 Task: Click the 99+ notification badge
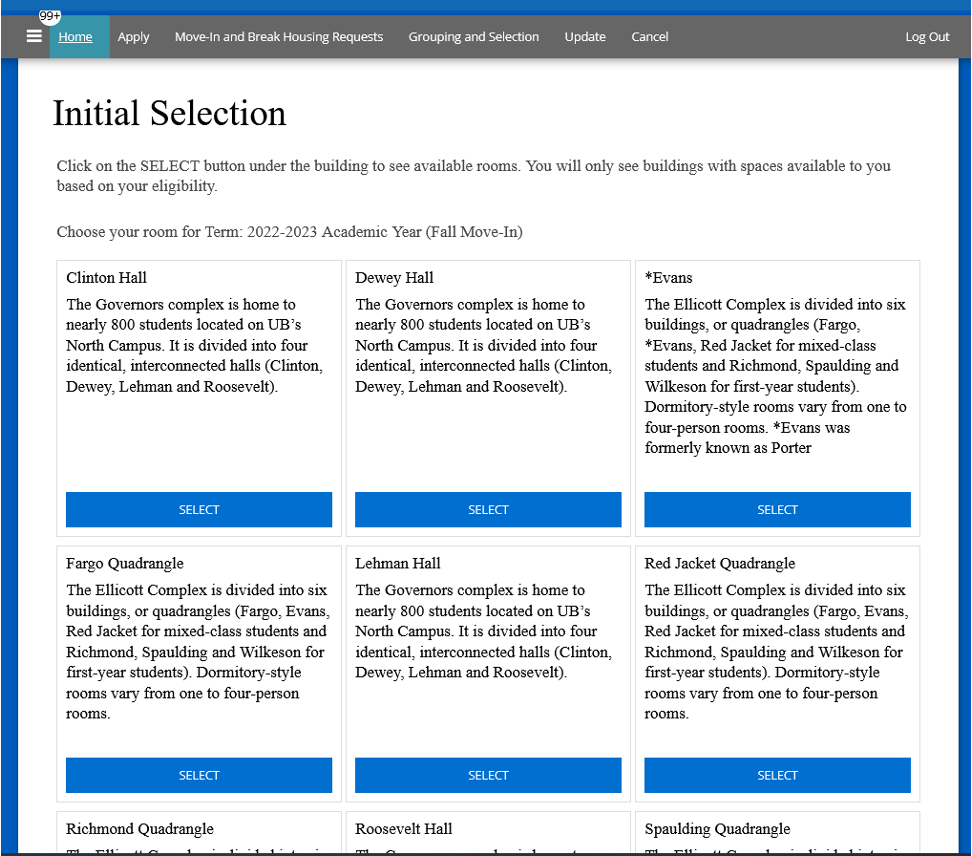pos(50,17)
